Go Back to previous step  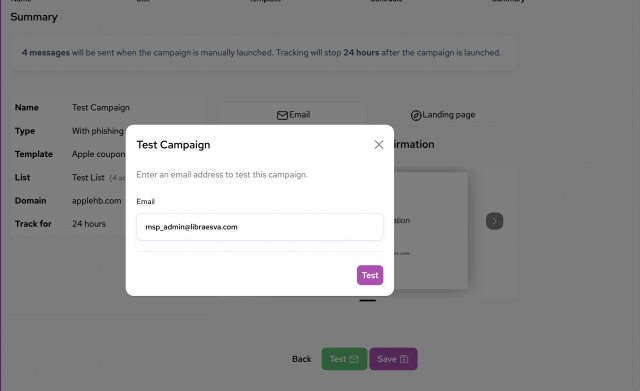pyautogui.click(x=302, y=359)
